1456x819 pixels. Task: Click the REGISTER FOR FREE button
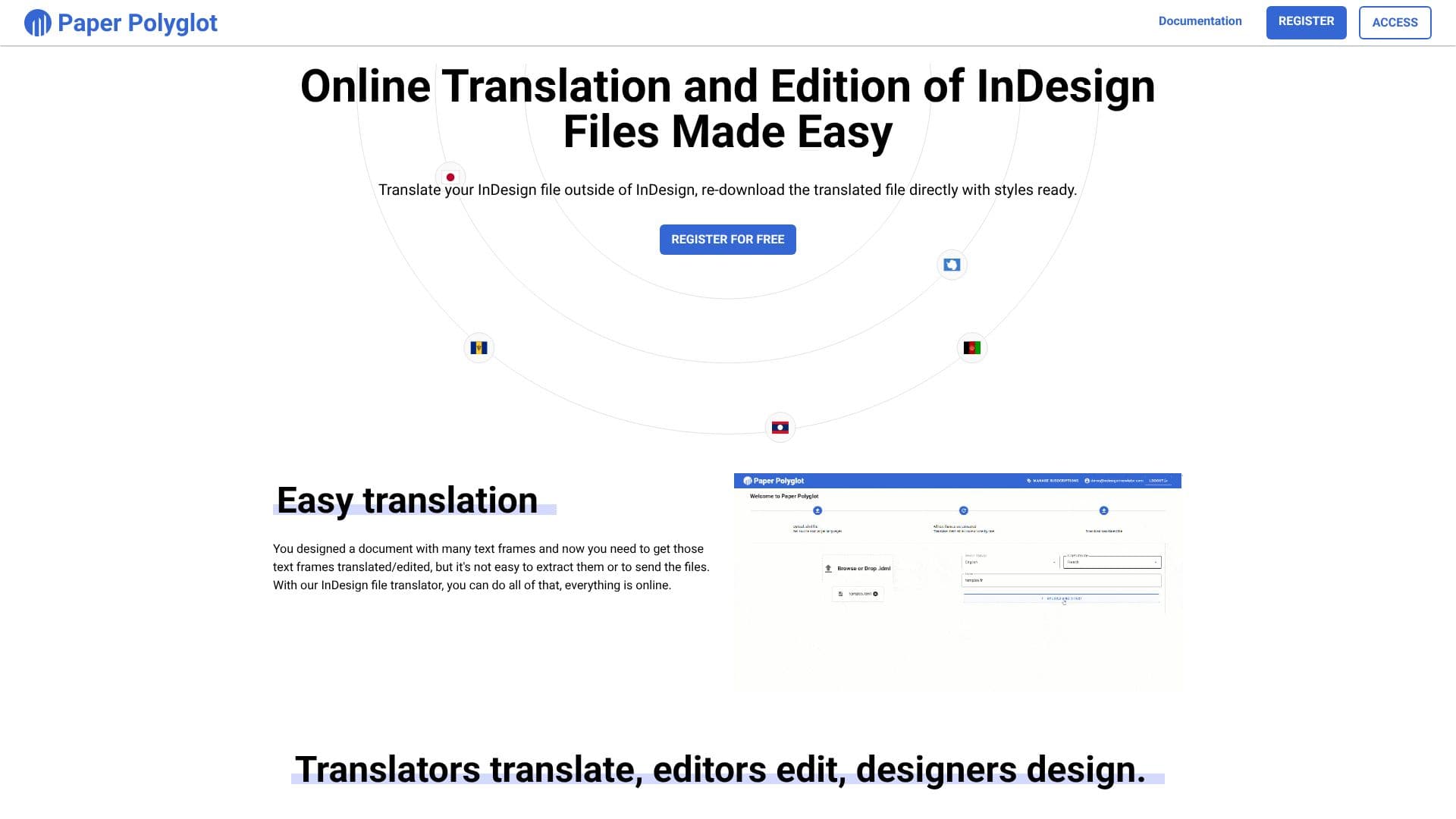click(727, 240)
